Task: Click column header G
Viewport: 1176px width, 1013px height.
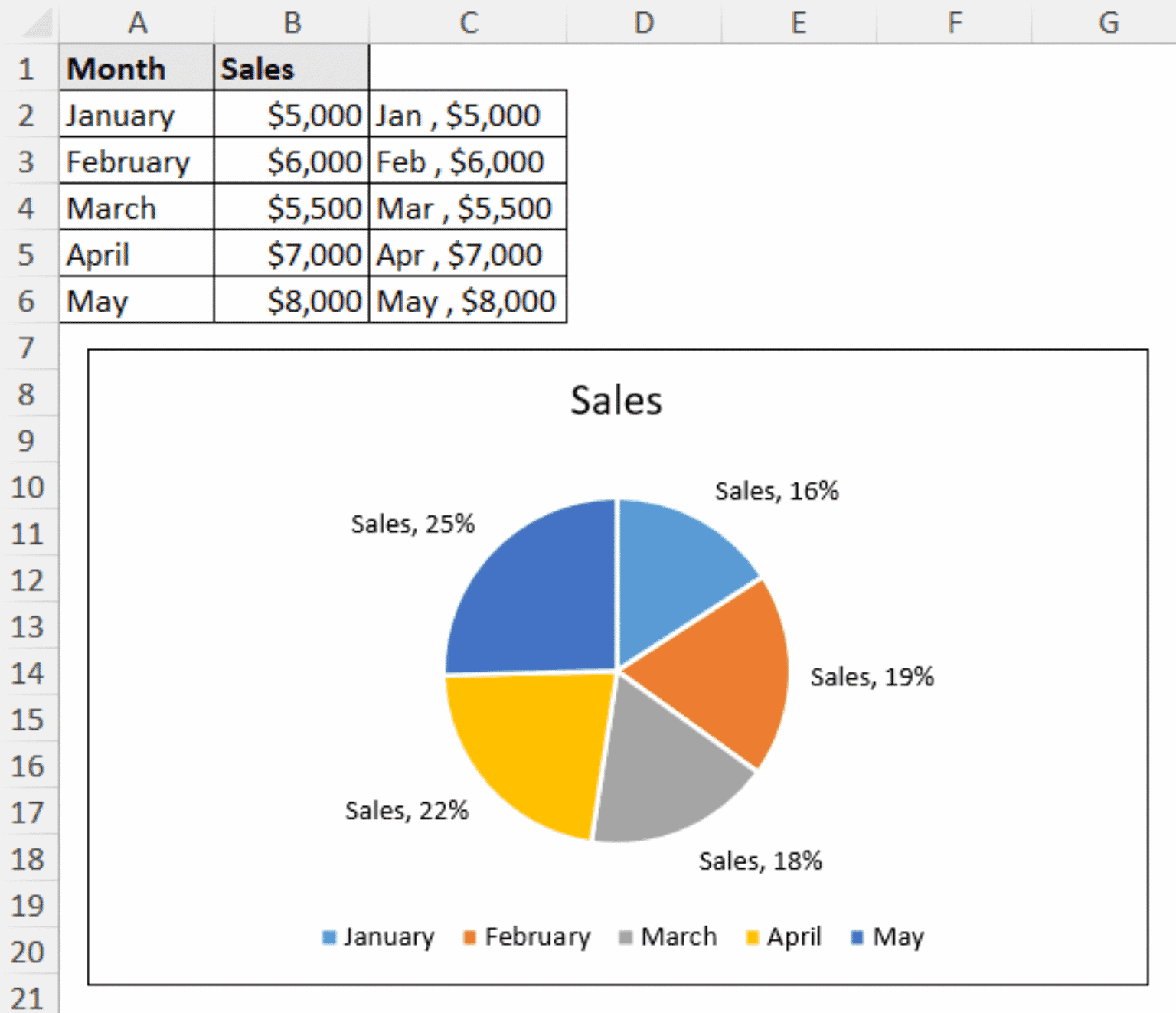Action: [1109, 22]
